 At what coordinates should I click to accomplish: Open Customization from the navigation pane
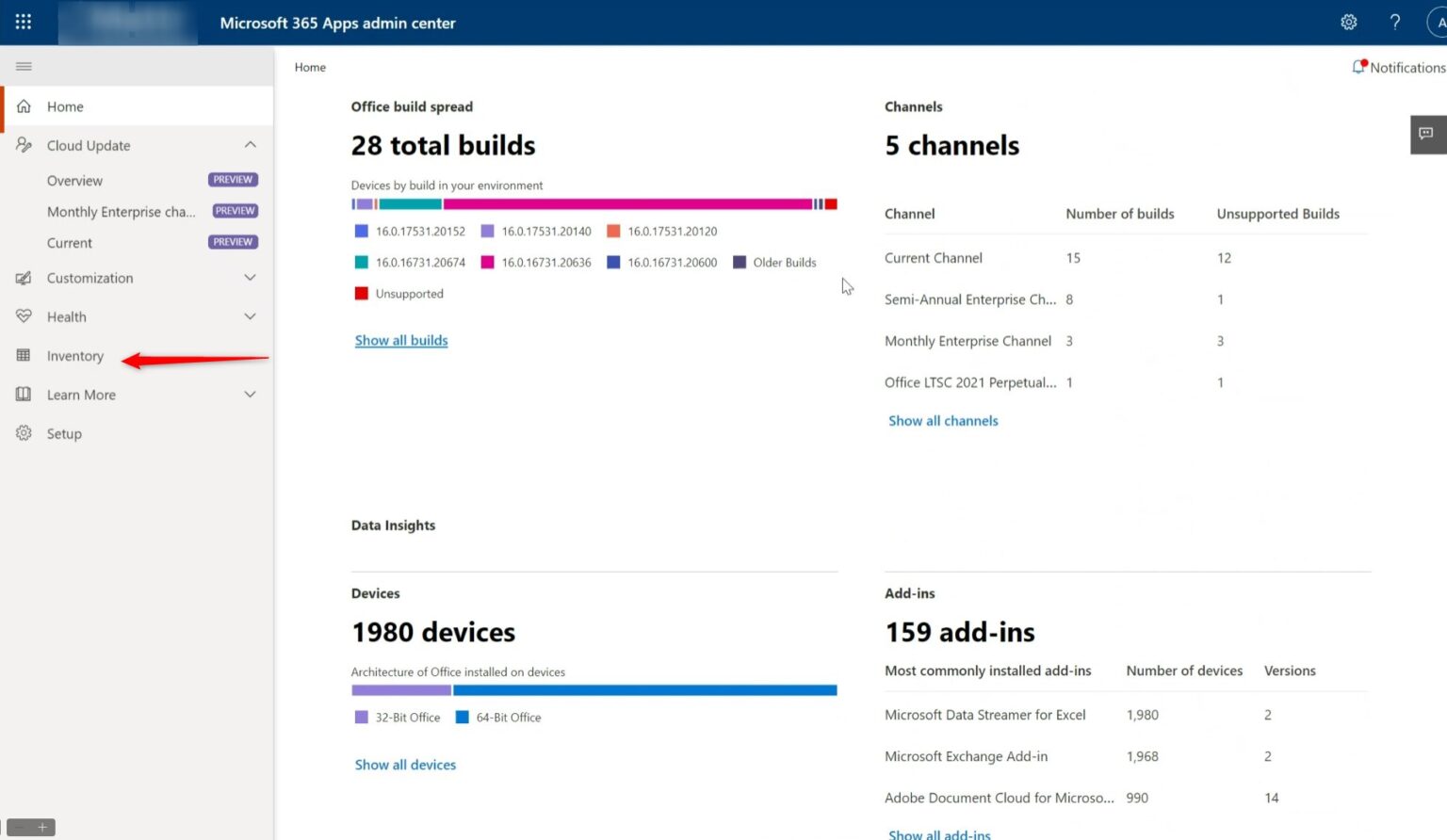pyautogui.click(x=89, y=278)
